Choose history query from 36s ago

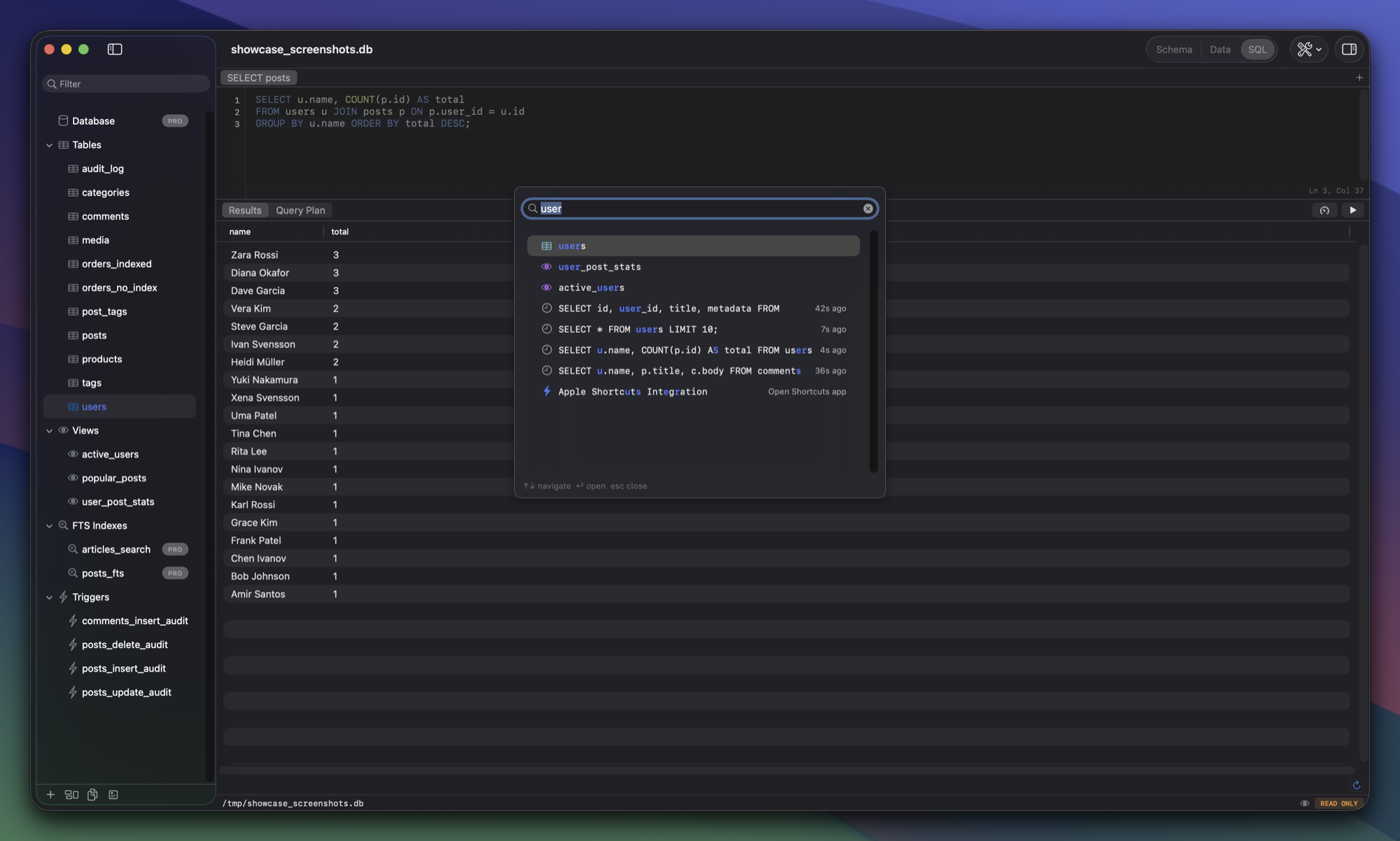pyautogui.click(x=693, y=371)
